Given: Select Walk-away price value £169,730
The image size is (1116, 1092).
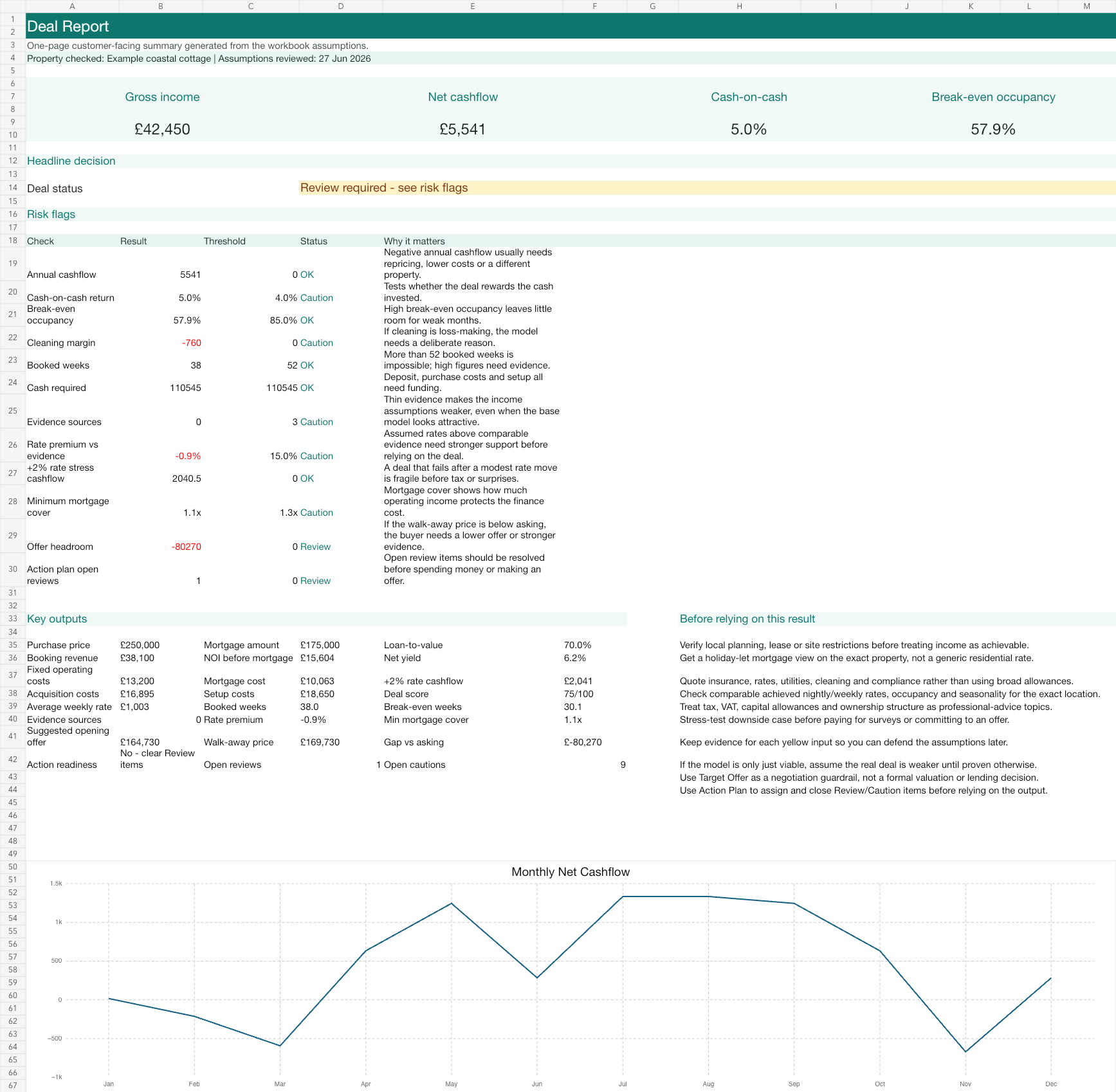Looking at the screenshot, I should click(x=320, y=742).
